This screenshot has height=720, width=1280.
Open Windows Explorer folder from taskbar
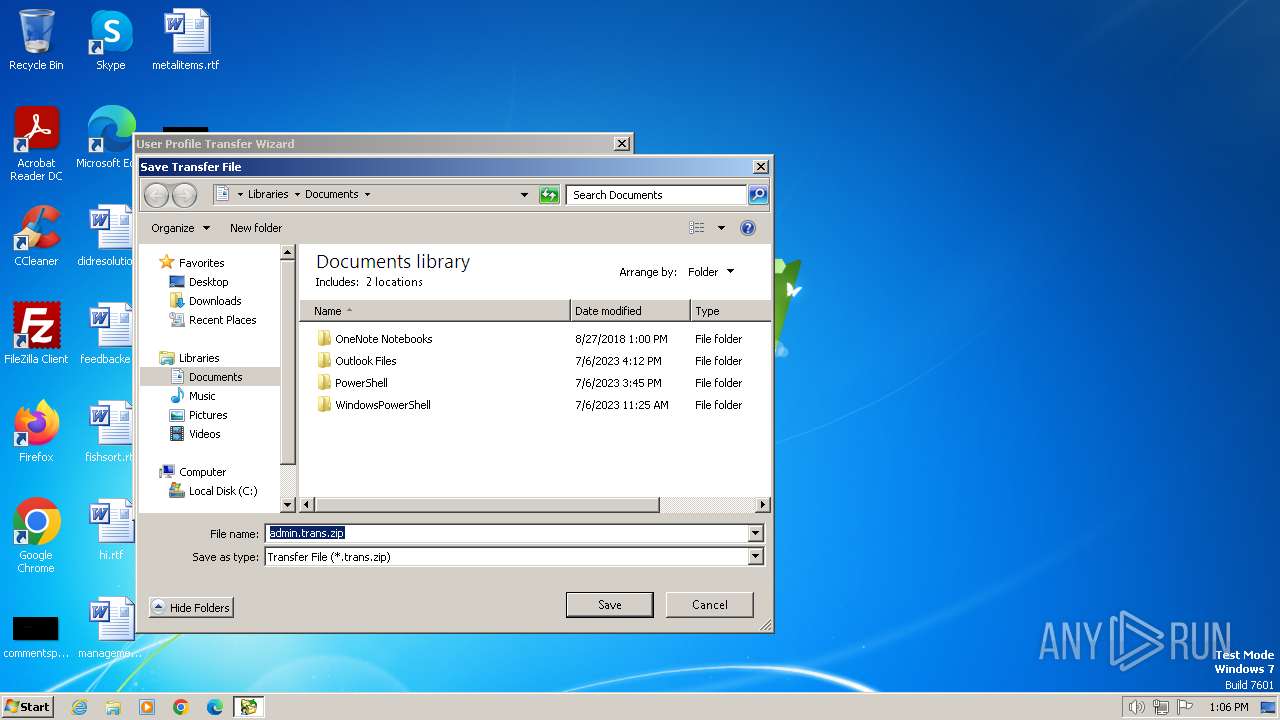pyautogui.click(x=113, y=707)
